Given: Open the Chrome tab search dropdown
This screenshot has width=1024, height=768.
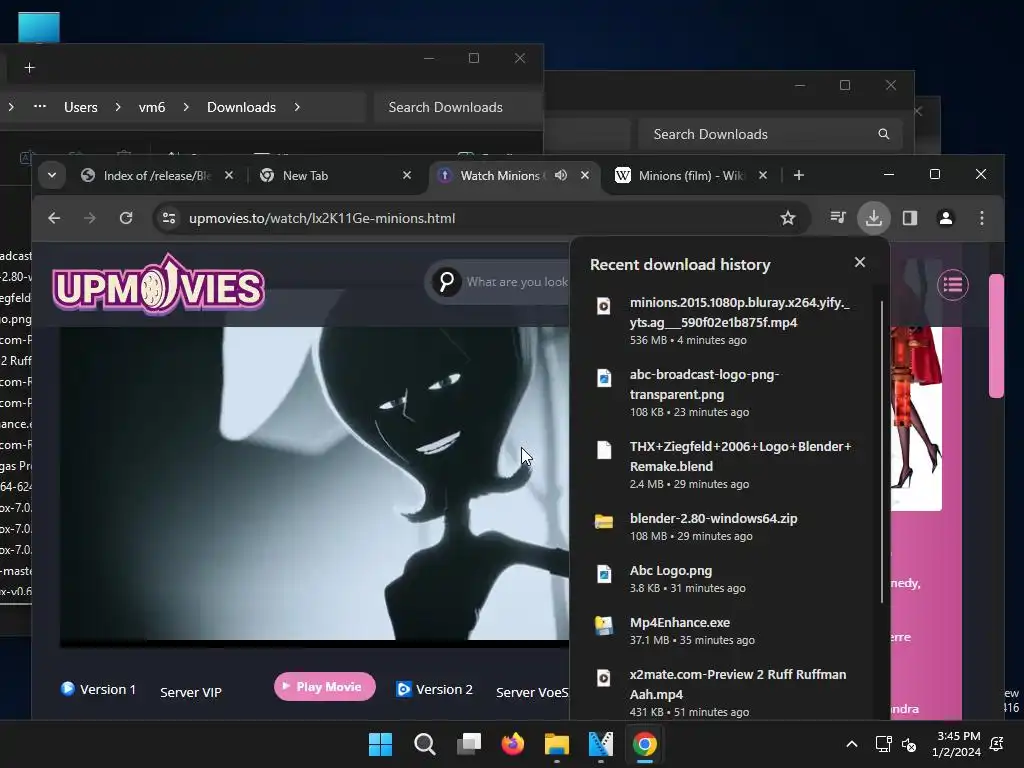Looking at the screenshot, I should click(x=52, y=175).
